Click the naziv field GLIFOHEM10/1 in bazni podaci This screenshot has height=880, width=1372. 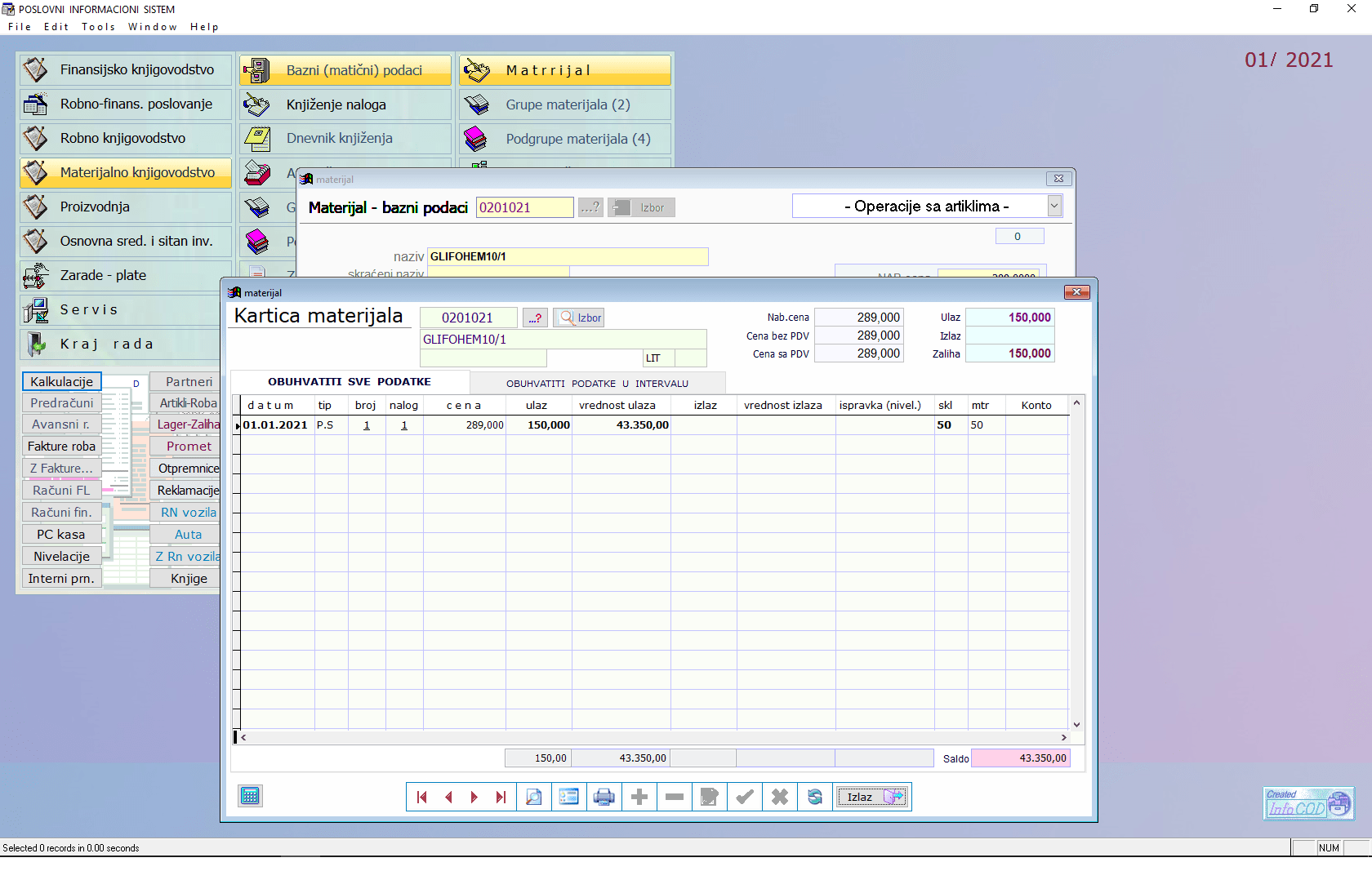click(x=568, y=256)
